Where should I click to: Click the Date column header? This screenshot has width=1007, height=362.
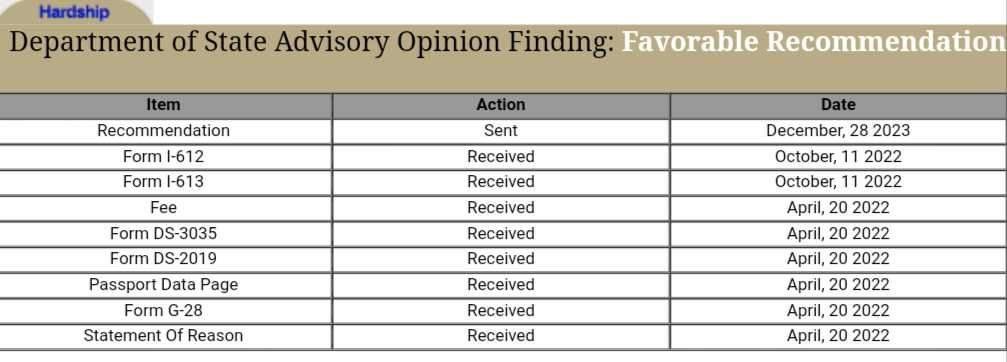pos(838,105)
